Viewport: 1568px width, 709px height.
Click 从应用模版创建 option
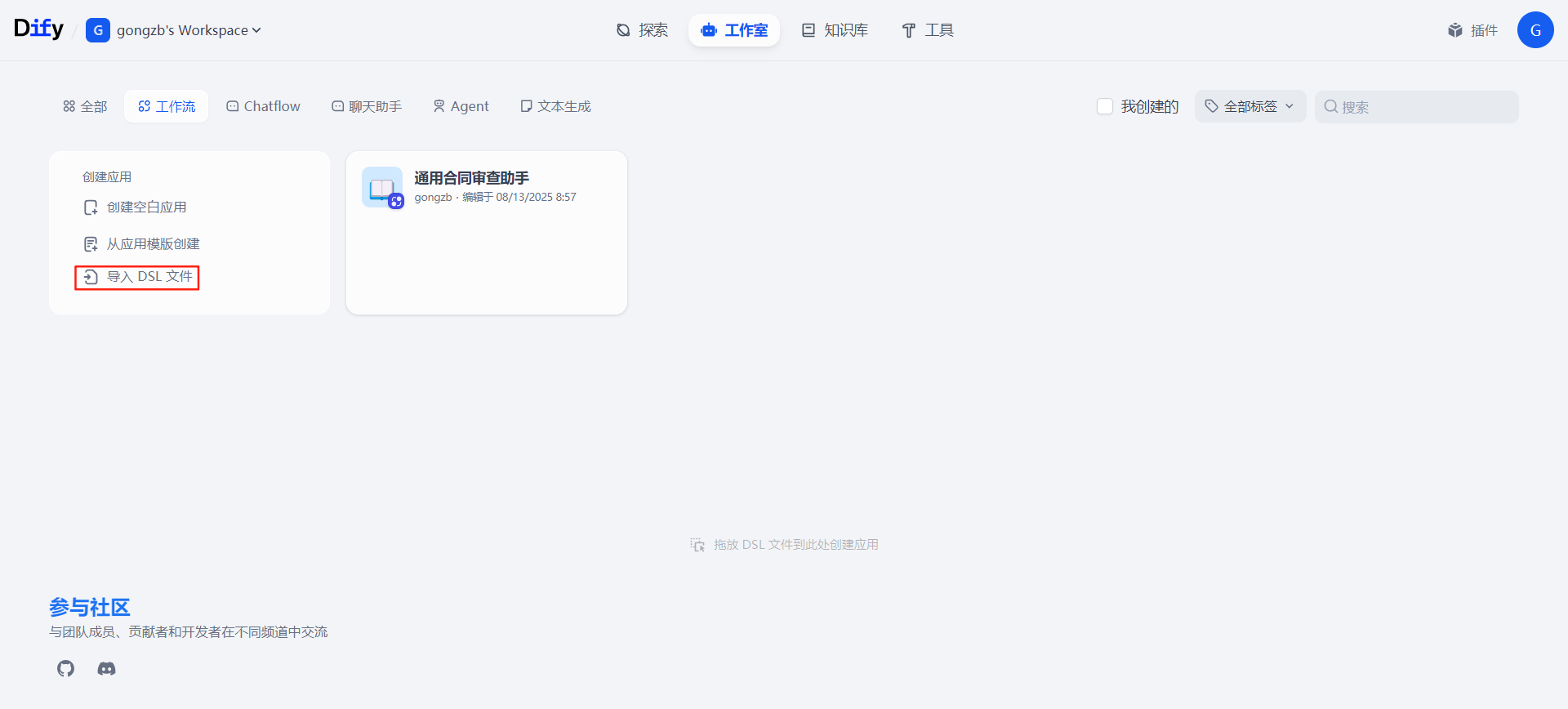142,243
